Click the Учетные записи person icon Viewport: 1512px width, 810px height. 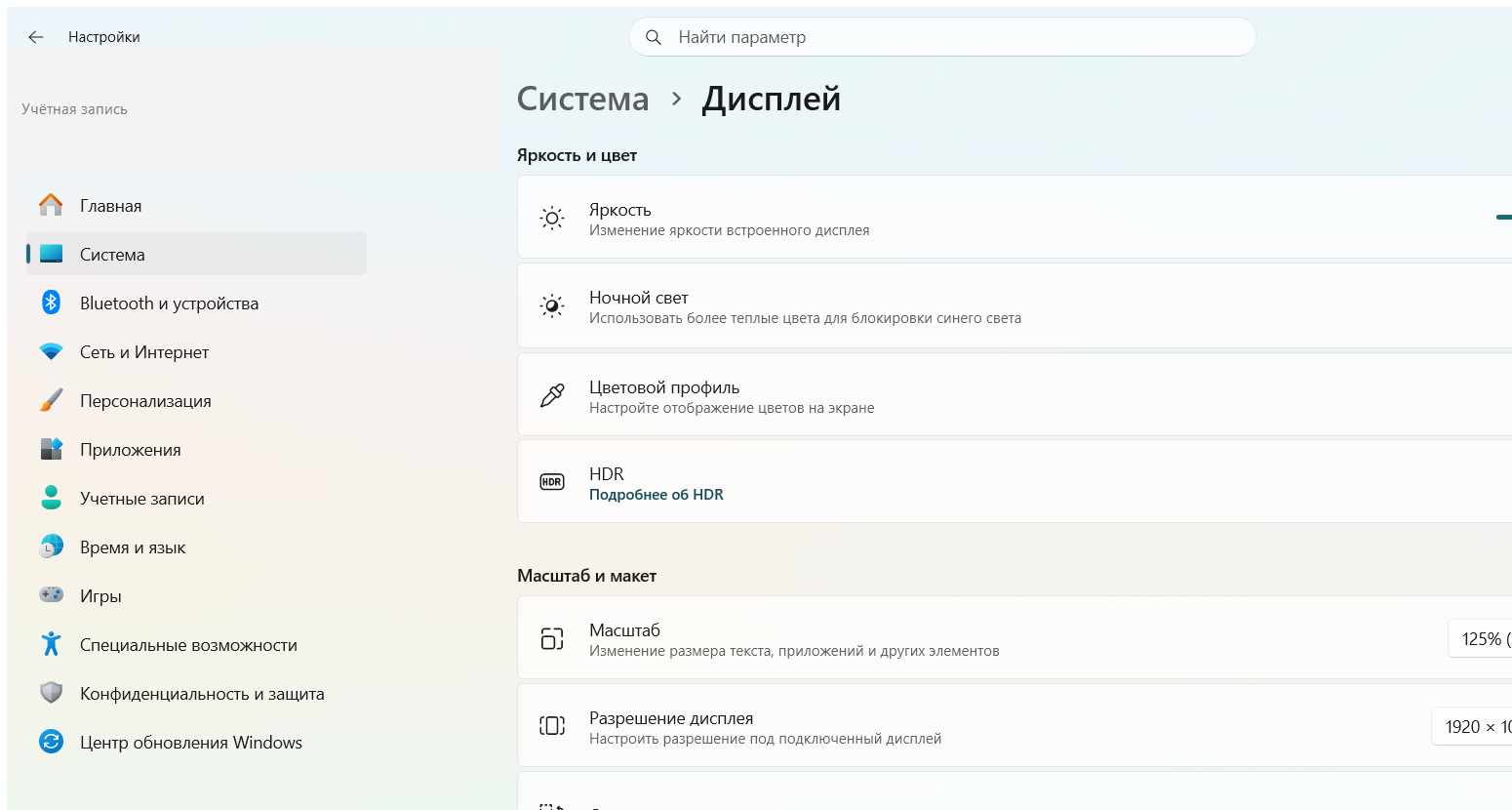pyautogui.click(x=51, y=498)
